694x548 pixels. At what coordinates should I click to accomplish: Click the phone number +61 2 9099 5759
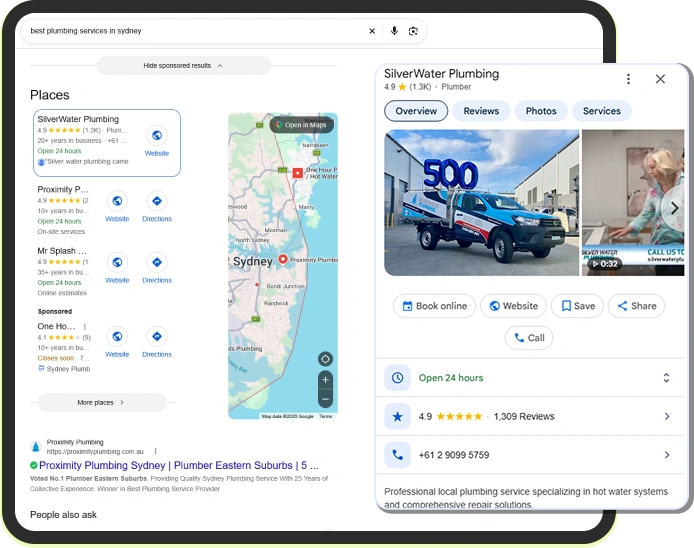[x=454, y=455]
